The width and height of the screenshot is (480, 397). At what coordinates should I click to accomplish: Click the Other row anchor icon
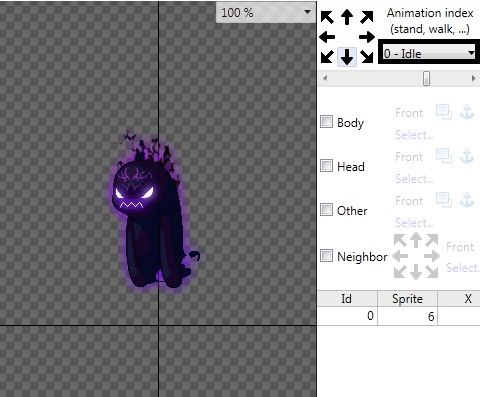(x=467, y=200)
